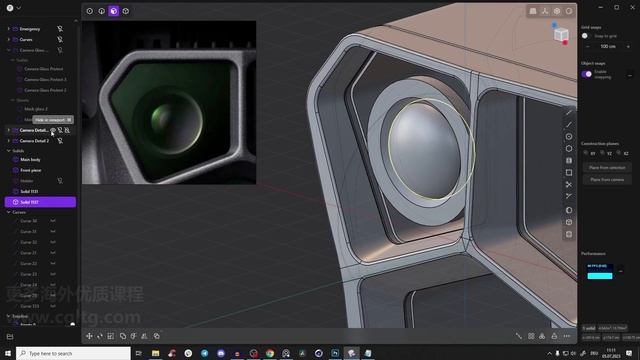Toggle visibility of Camera Detail 2 group
This screenshot has height=360, width=640.
(x=60, y=141)
